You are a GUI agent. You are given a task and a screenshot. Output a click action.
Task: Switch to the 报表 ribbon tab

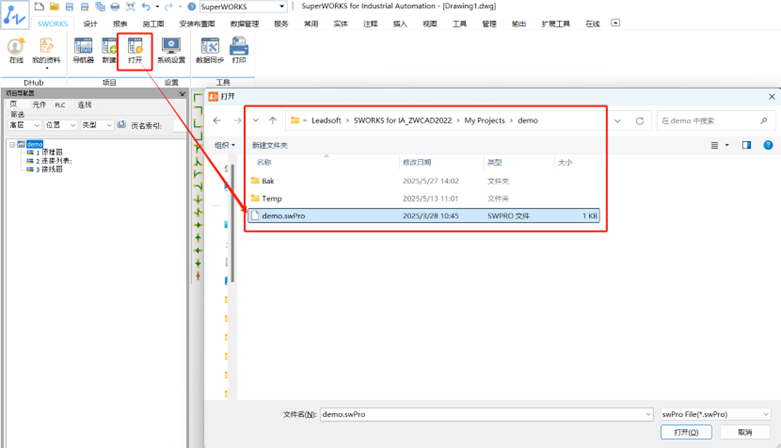click(x=120, y=23)
